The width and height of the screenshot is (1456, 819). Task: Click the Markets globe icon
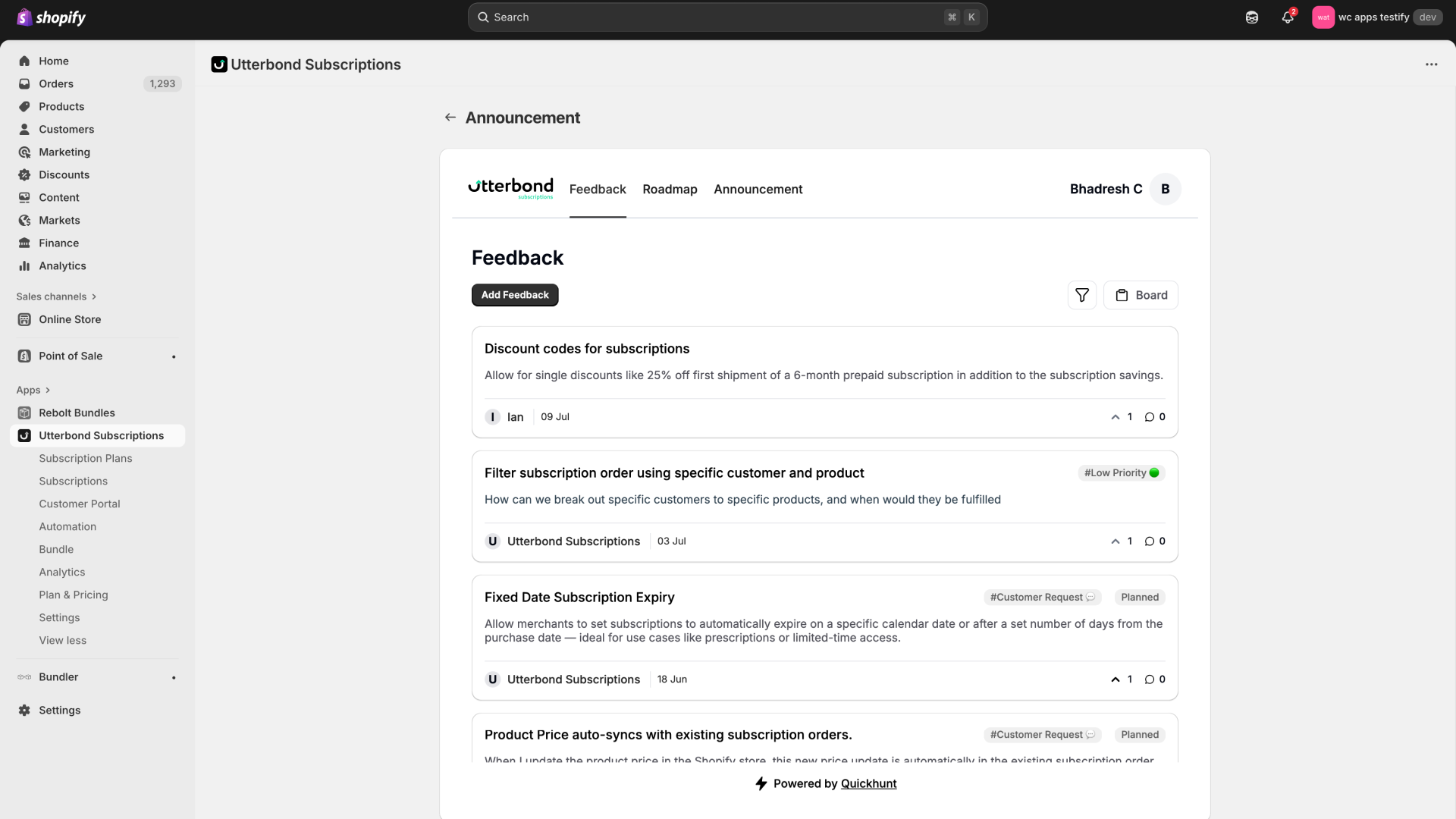(24, 220)
